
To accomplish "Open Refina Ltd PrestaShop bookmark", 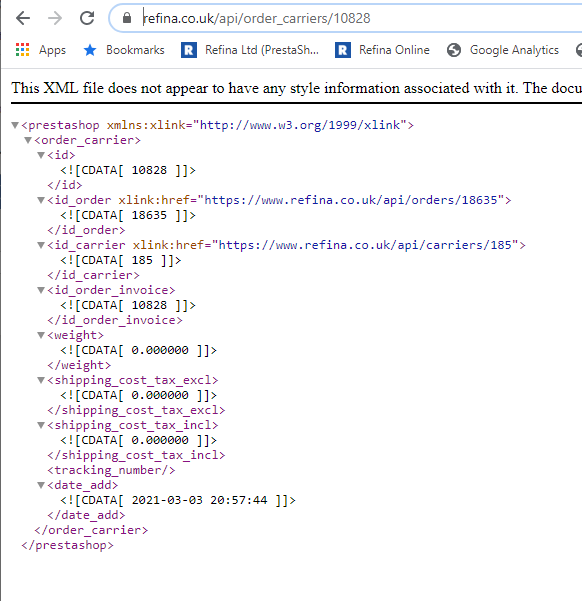I will coord(250,50).
